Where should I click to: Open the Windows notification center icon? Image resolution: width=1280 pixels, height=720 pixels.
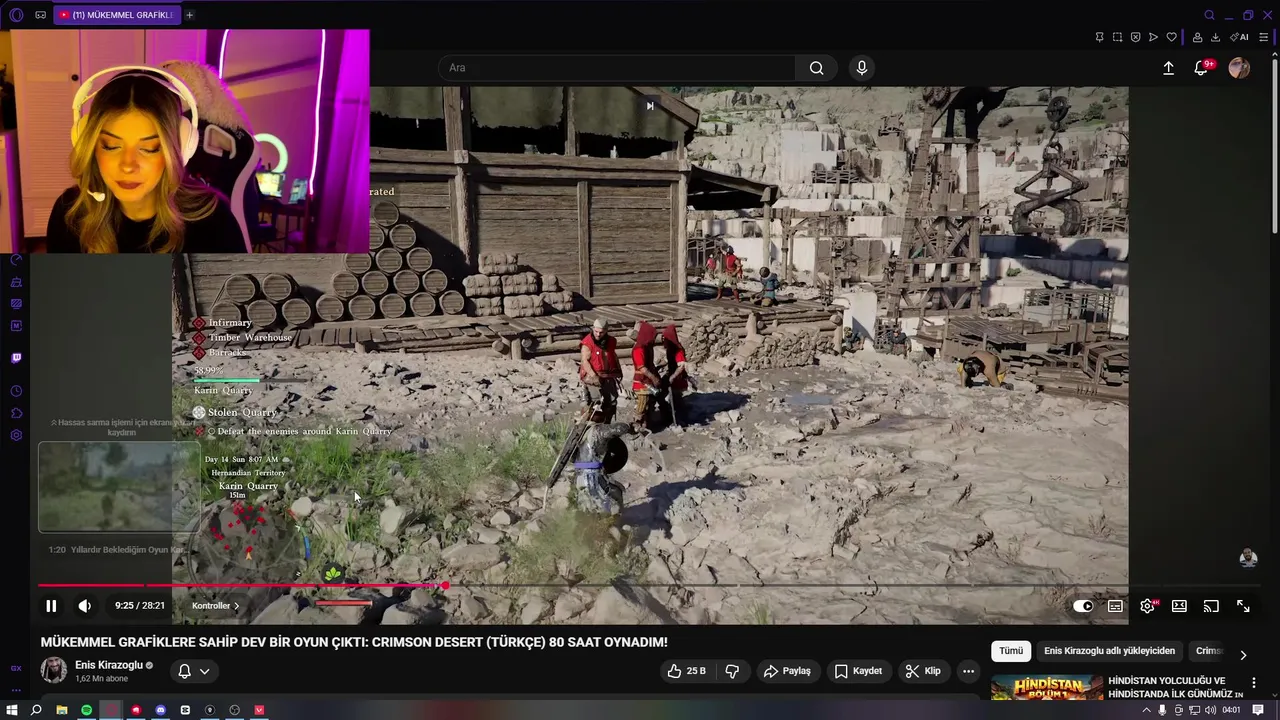tap(1258, 710)
